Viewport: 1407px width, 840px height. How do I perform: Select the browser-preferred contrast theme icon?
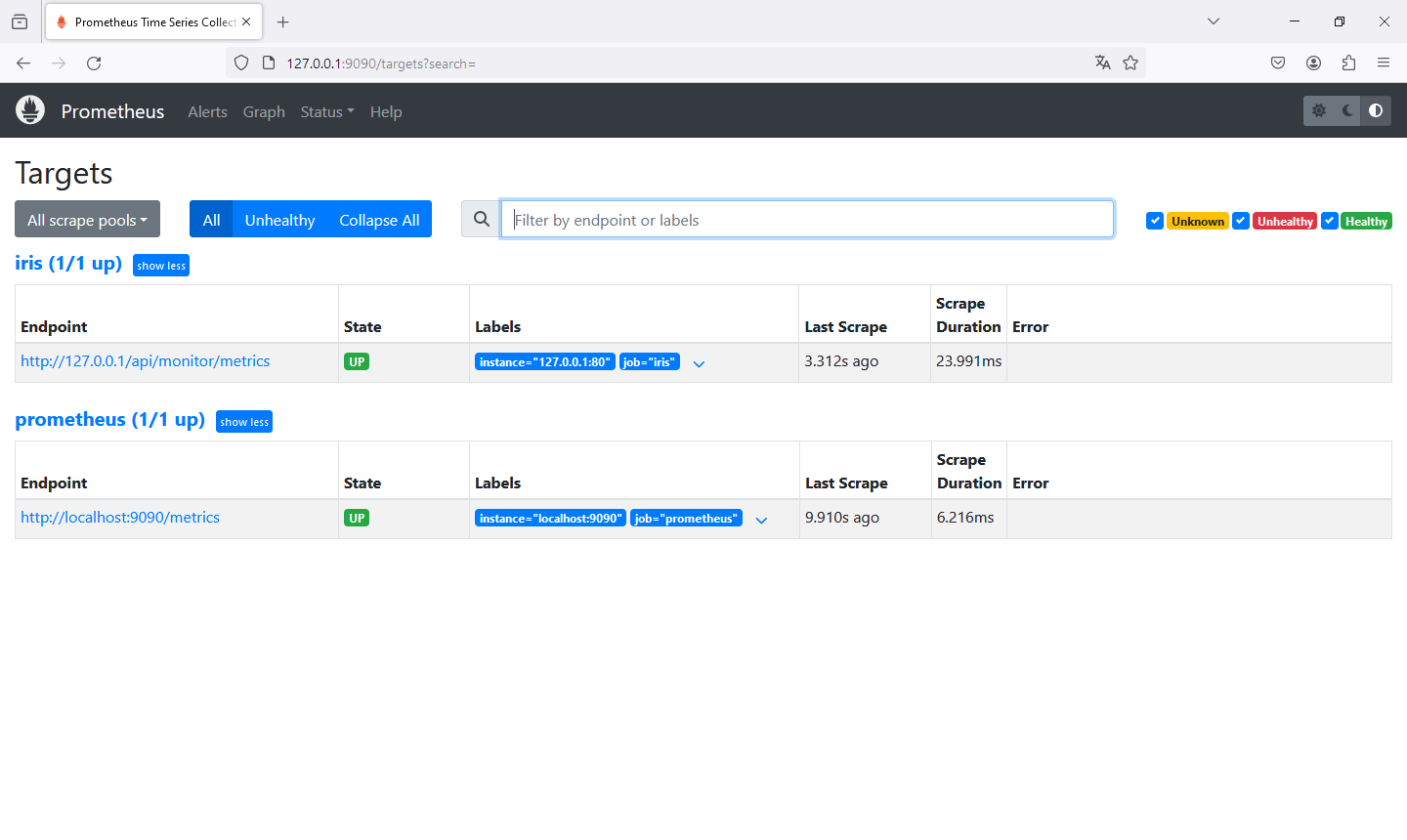[x=1376, y=111]
